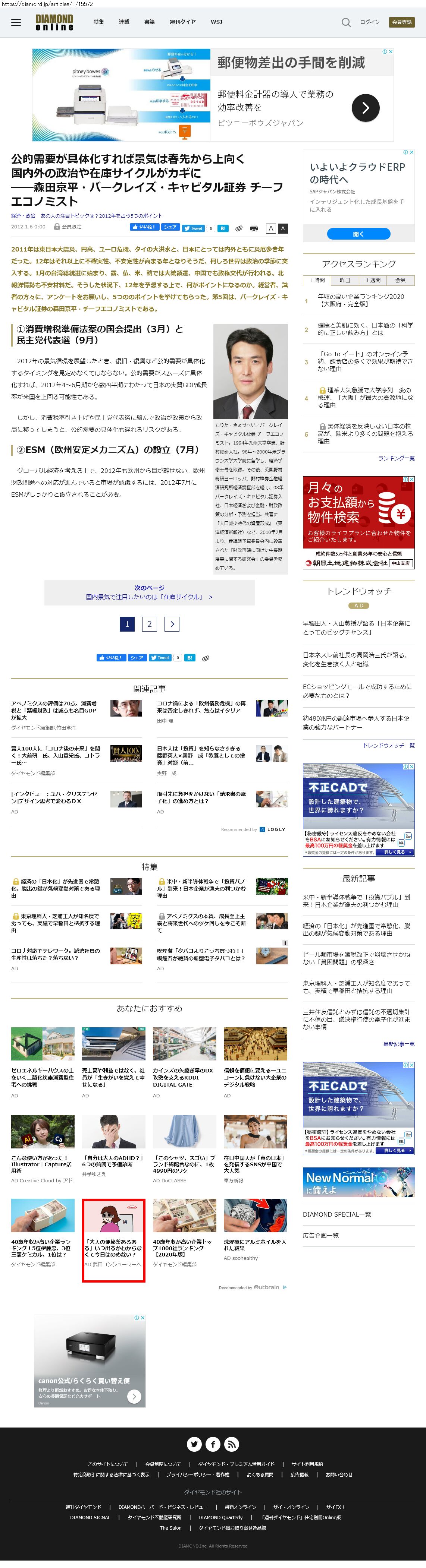Open the 最新記事一覧 link
Viewport: 426px width, 1568px height.
(398, 1043)
